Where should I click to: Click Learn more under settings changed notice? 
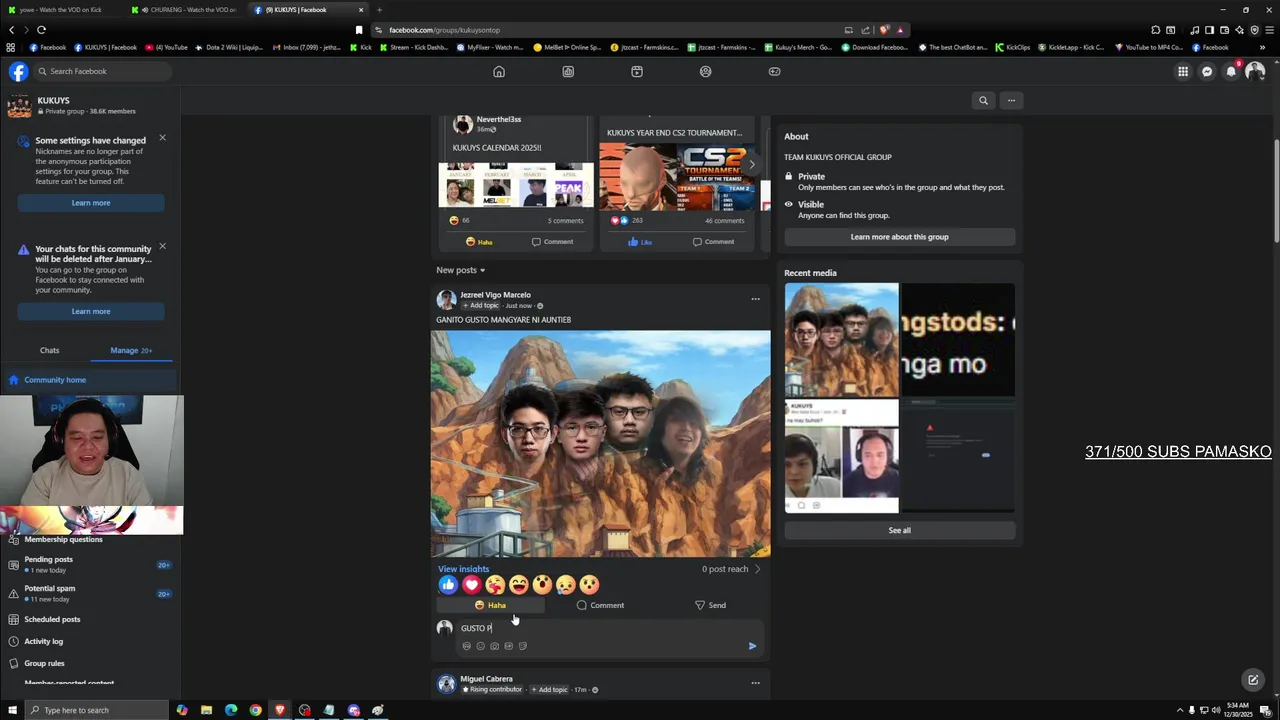pos(91,203)
